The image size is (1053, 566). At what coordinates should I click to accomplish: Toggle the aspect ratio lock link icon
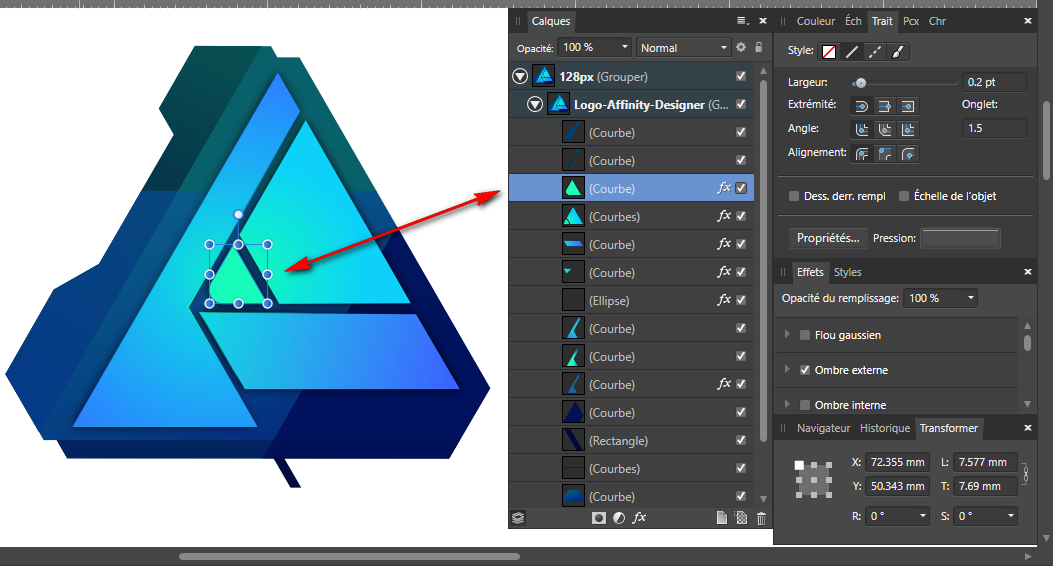(1025, 474)
